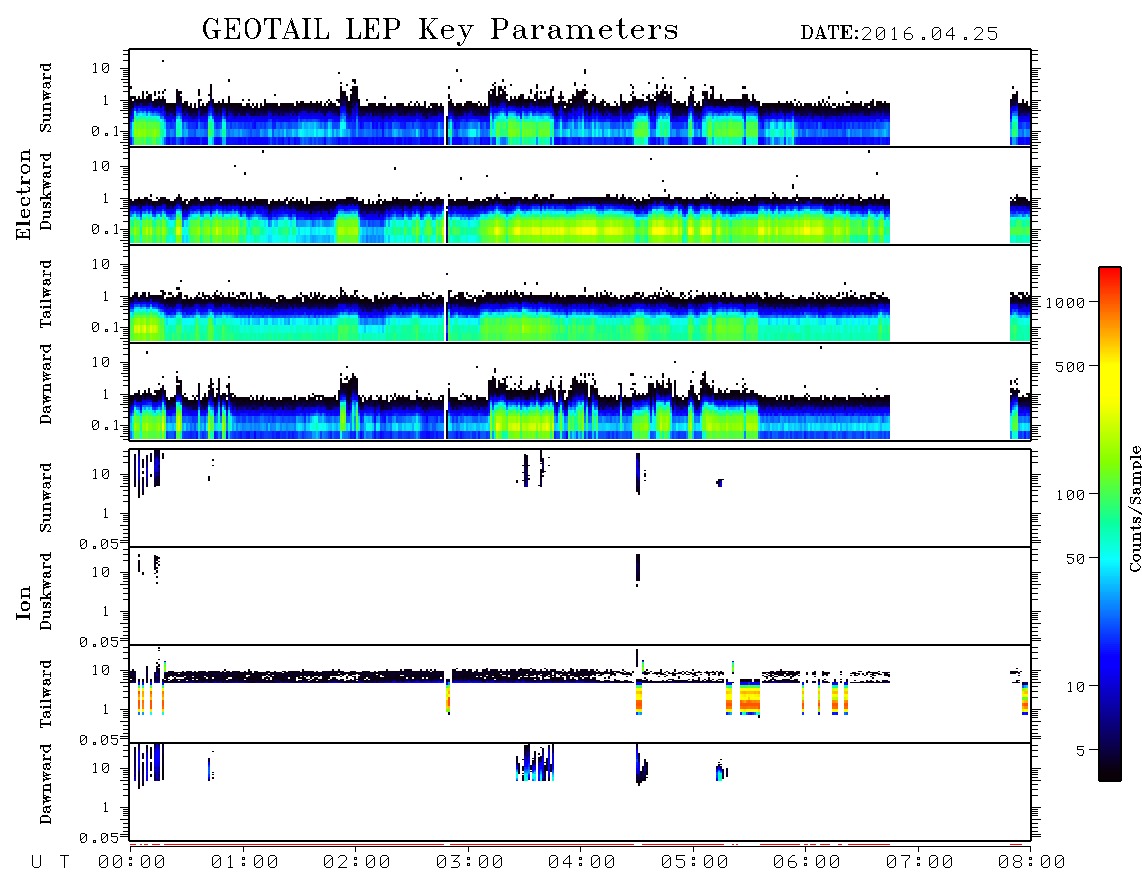Click the Ion Sunward panel label
The image size is (1142, 880).
point(46,498)
